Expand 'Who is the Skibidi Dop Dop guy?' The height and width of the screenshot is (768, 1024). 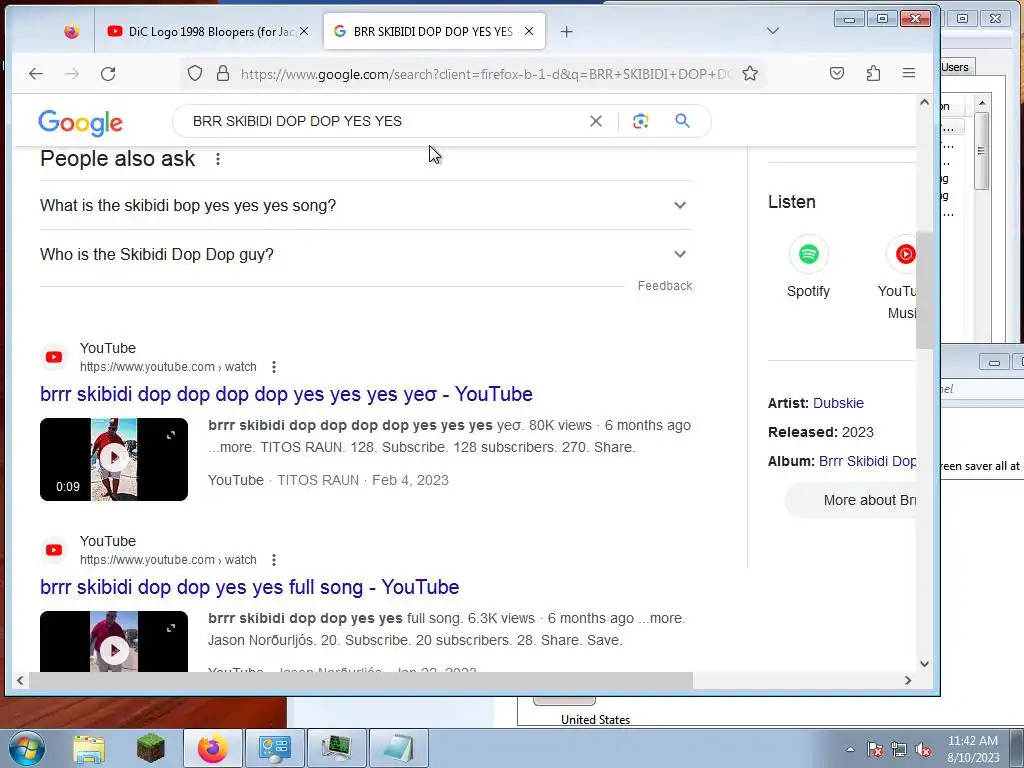pos(366,254)
